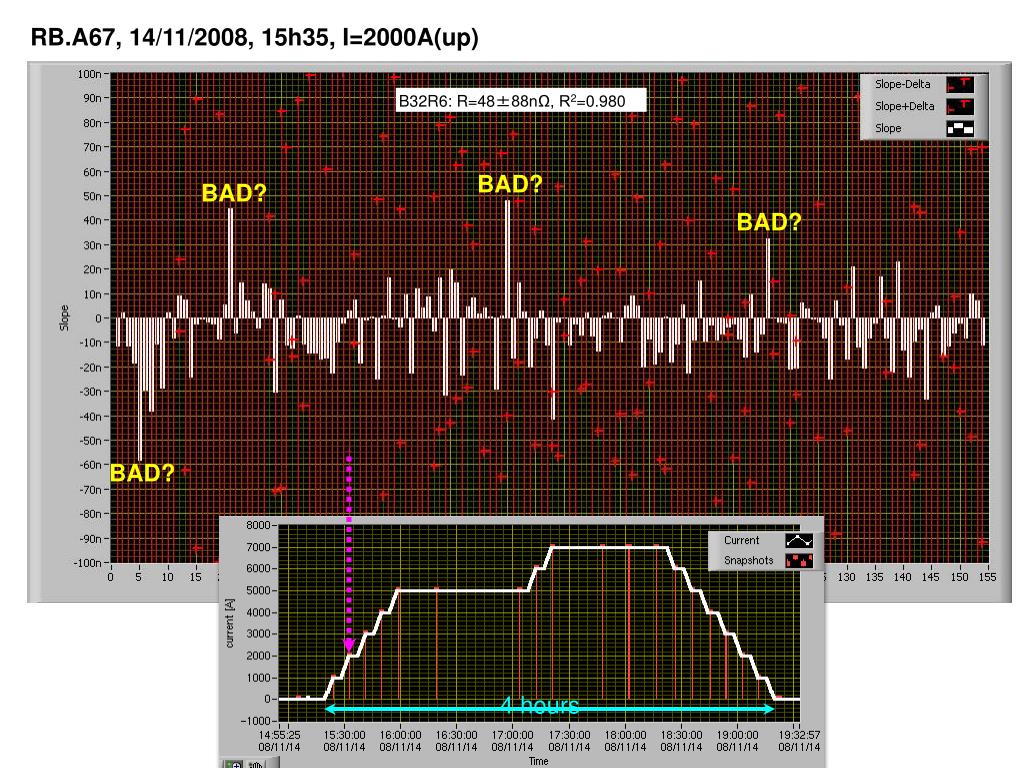Viewport: 1024px width, 768px height.
Task: Click the 17:00:00 time axis label
Action: tap(513, 735)
